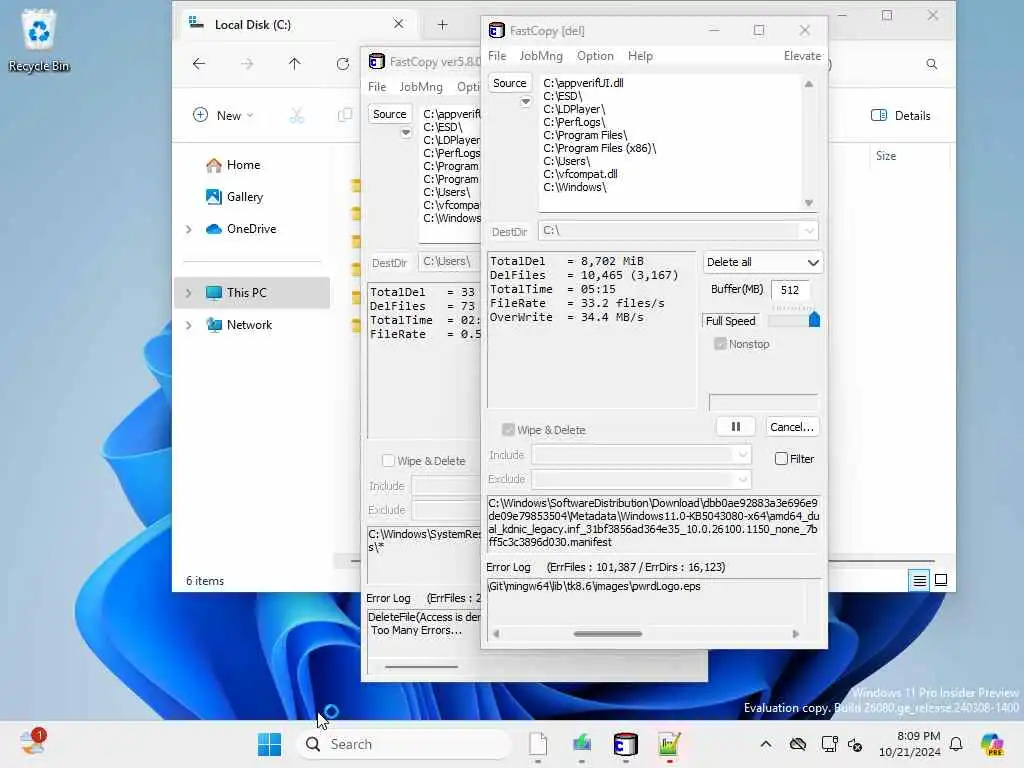Click the Size column header
The image size is (1024, 768).
click(886, 156)
